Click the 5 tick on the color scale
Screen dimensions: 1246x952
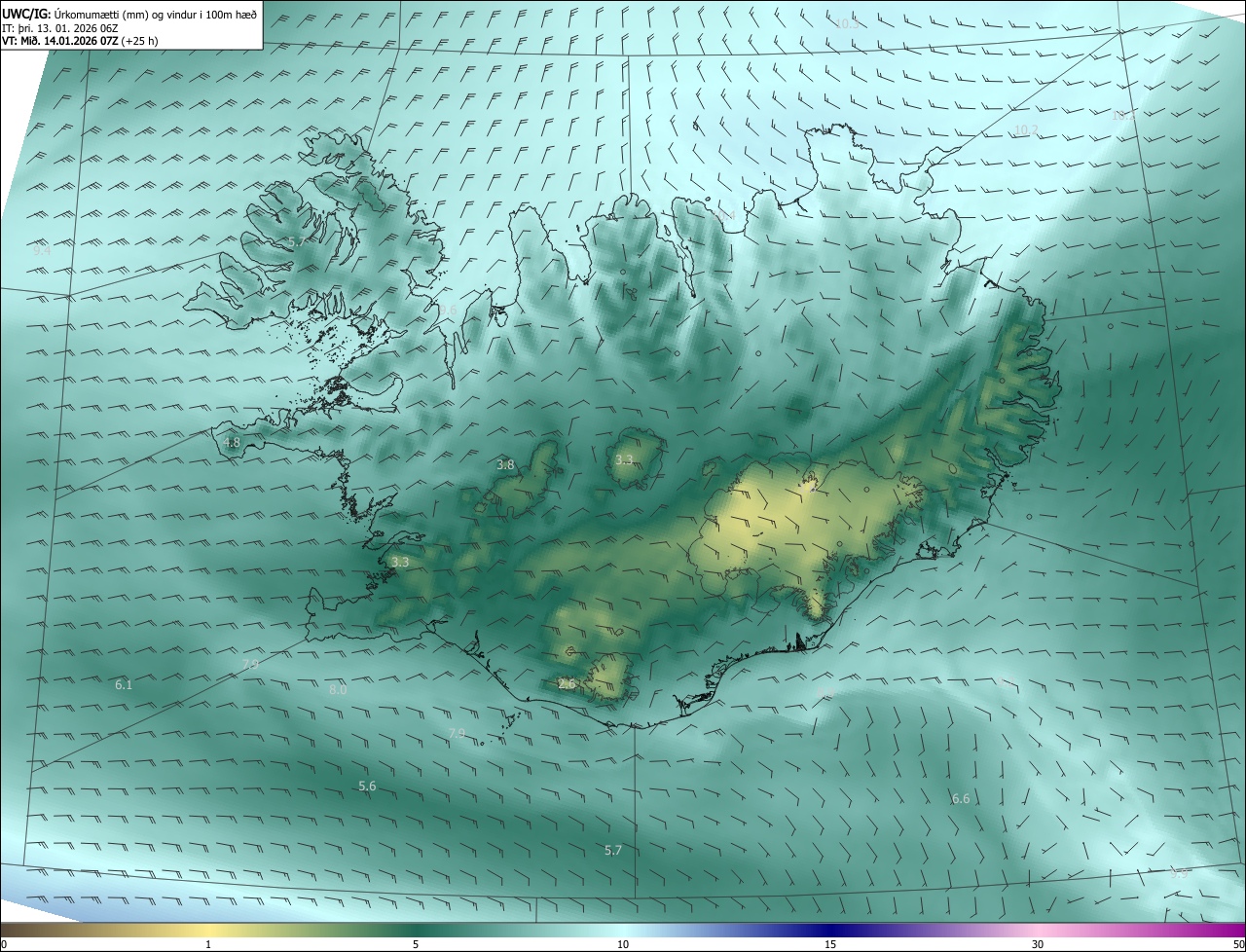[416, 944]
